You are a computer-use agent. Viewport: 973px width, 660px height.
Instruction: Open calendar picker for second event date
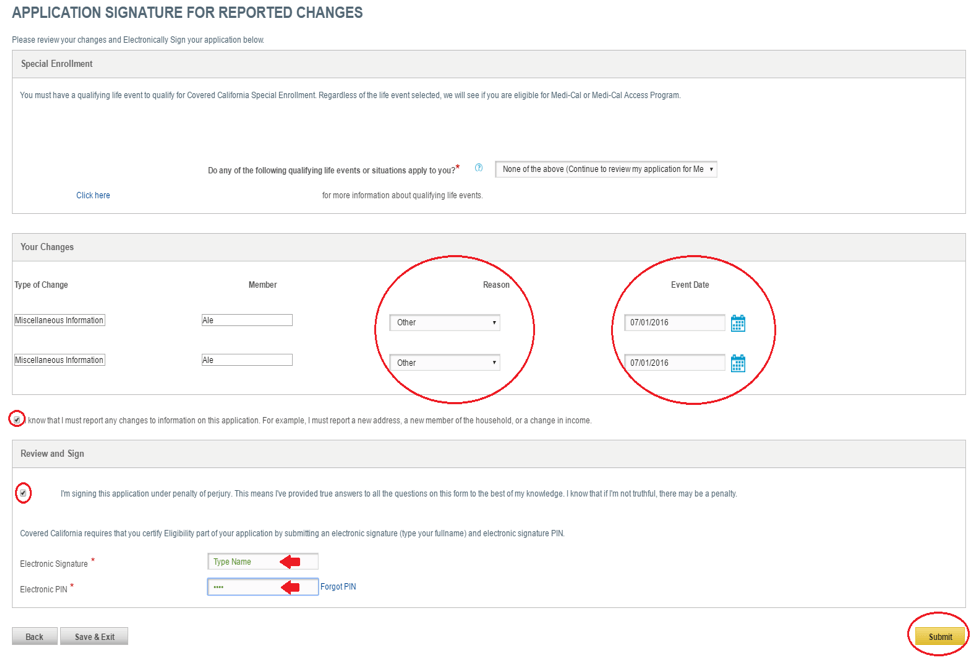738,363
